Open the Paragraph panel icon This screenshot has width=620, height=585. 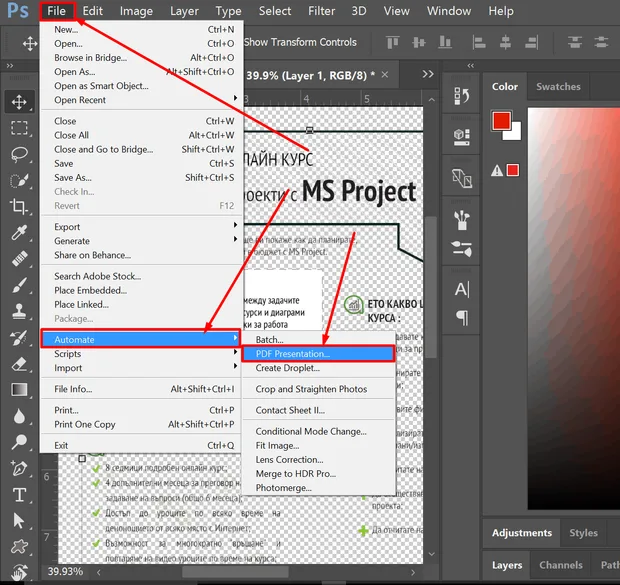tap(462, 317)
